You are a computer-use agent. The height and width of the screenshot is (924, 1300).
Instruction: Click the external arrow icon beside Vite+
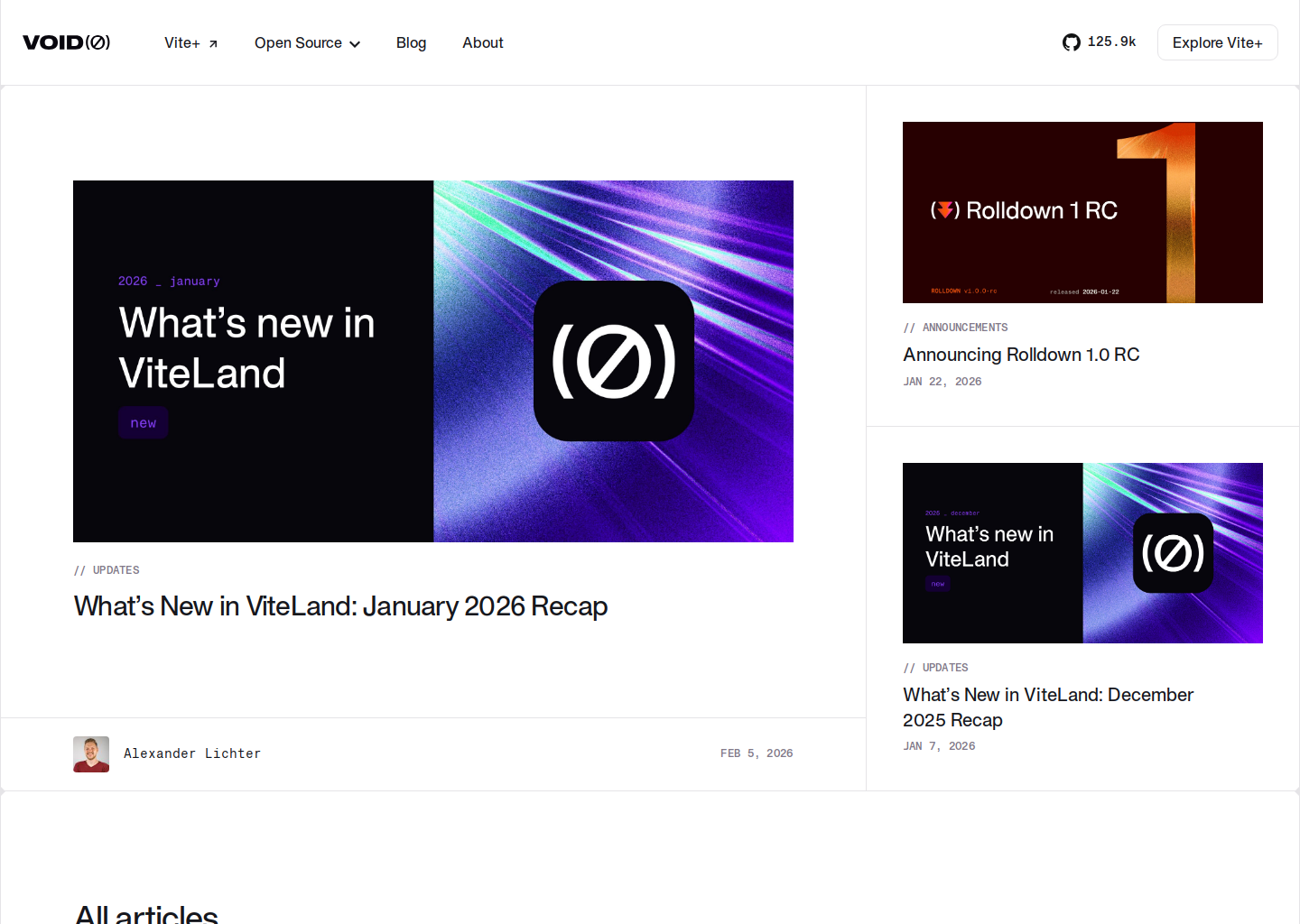point(213,43)
